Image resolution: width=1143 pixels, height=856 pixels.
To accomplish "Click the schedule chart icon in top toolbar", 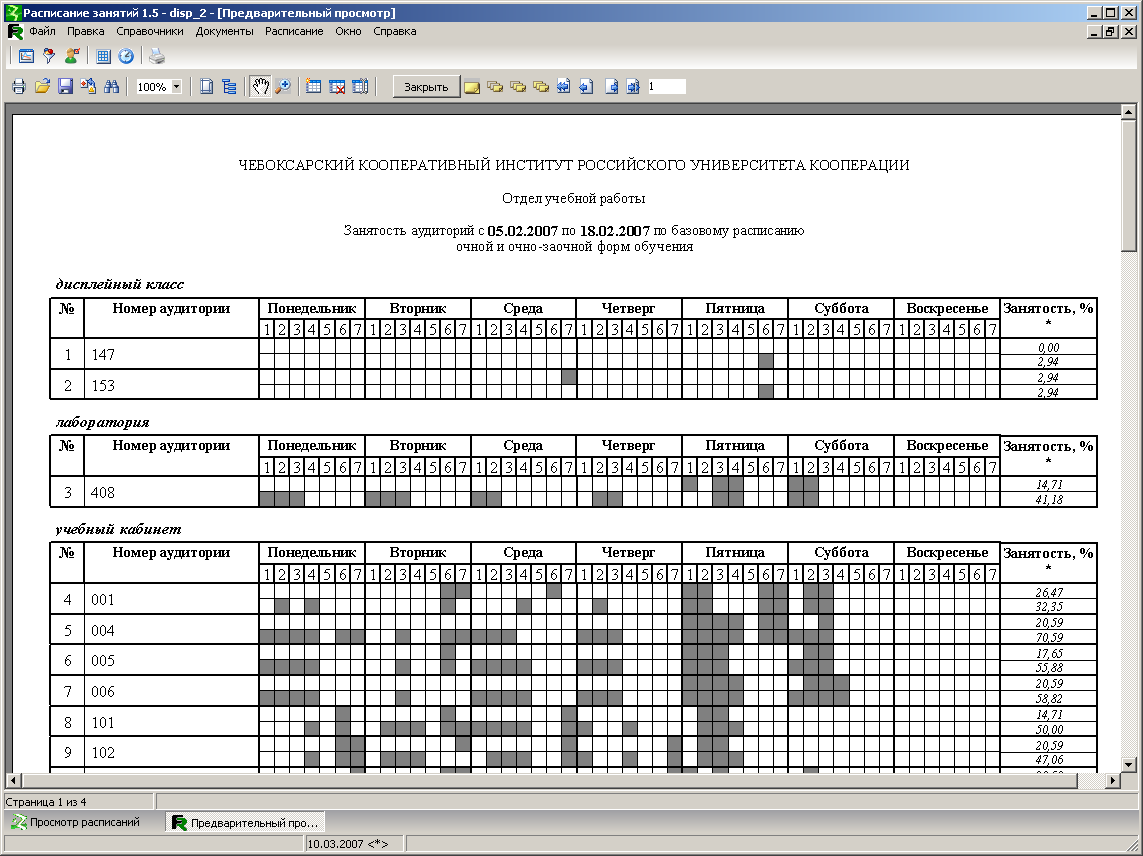I will pos(26,56).
